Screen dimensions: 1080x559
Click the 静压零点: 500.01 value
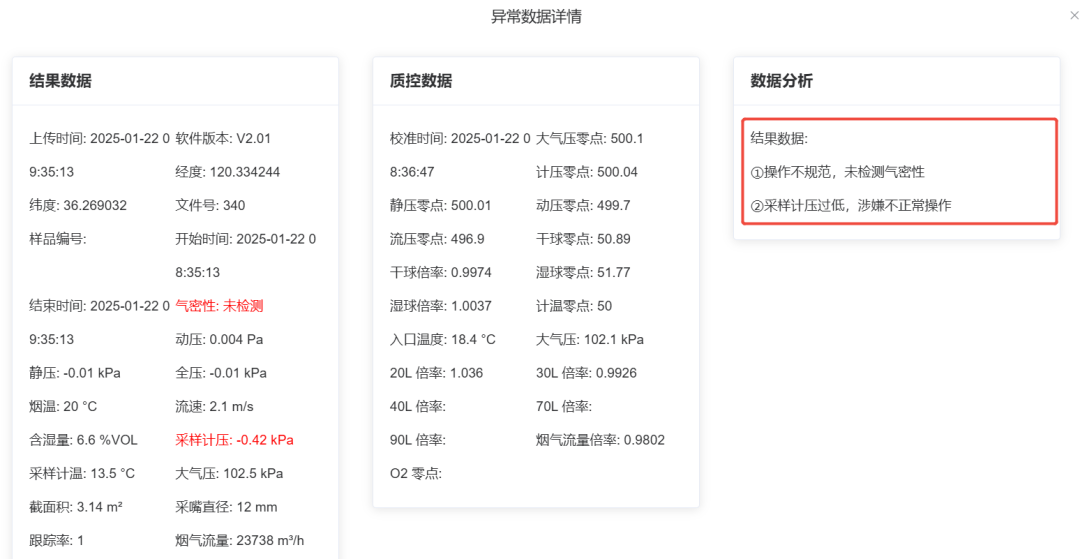(441, 205)
